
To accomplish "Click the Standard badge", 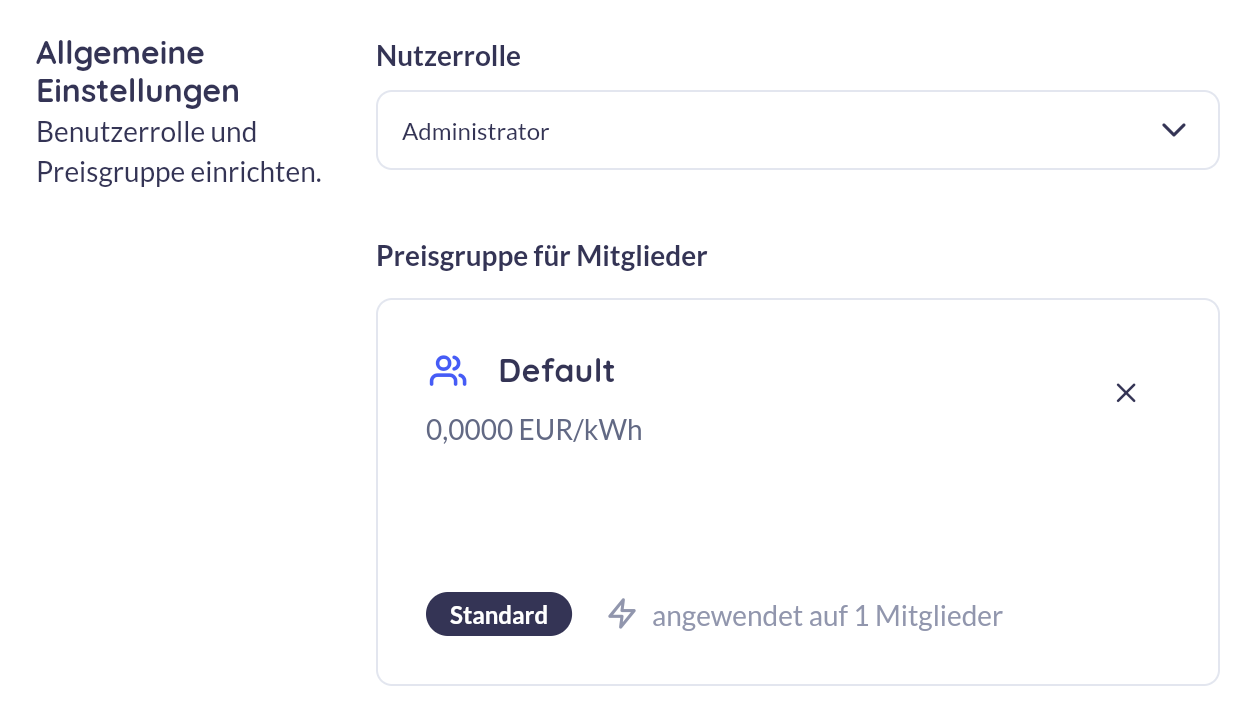I will (499, 614).
